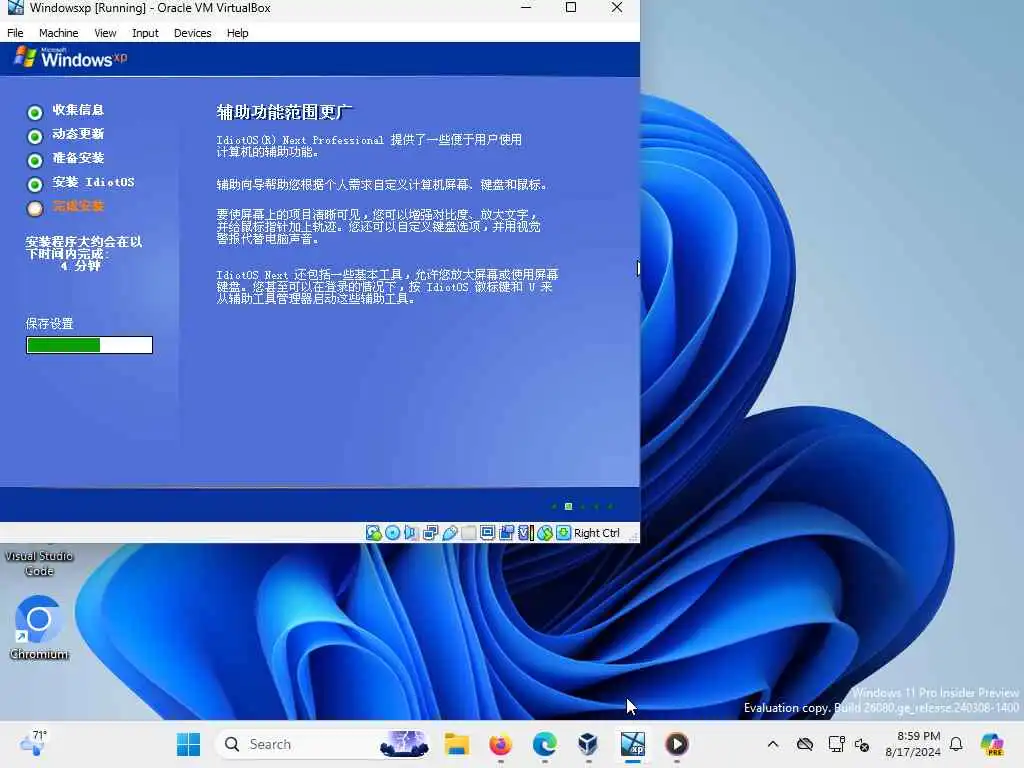Click the OneDrive cloud tray icon
1024x768 pixels.
pos(805,744)
